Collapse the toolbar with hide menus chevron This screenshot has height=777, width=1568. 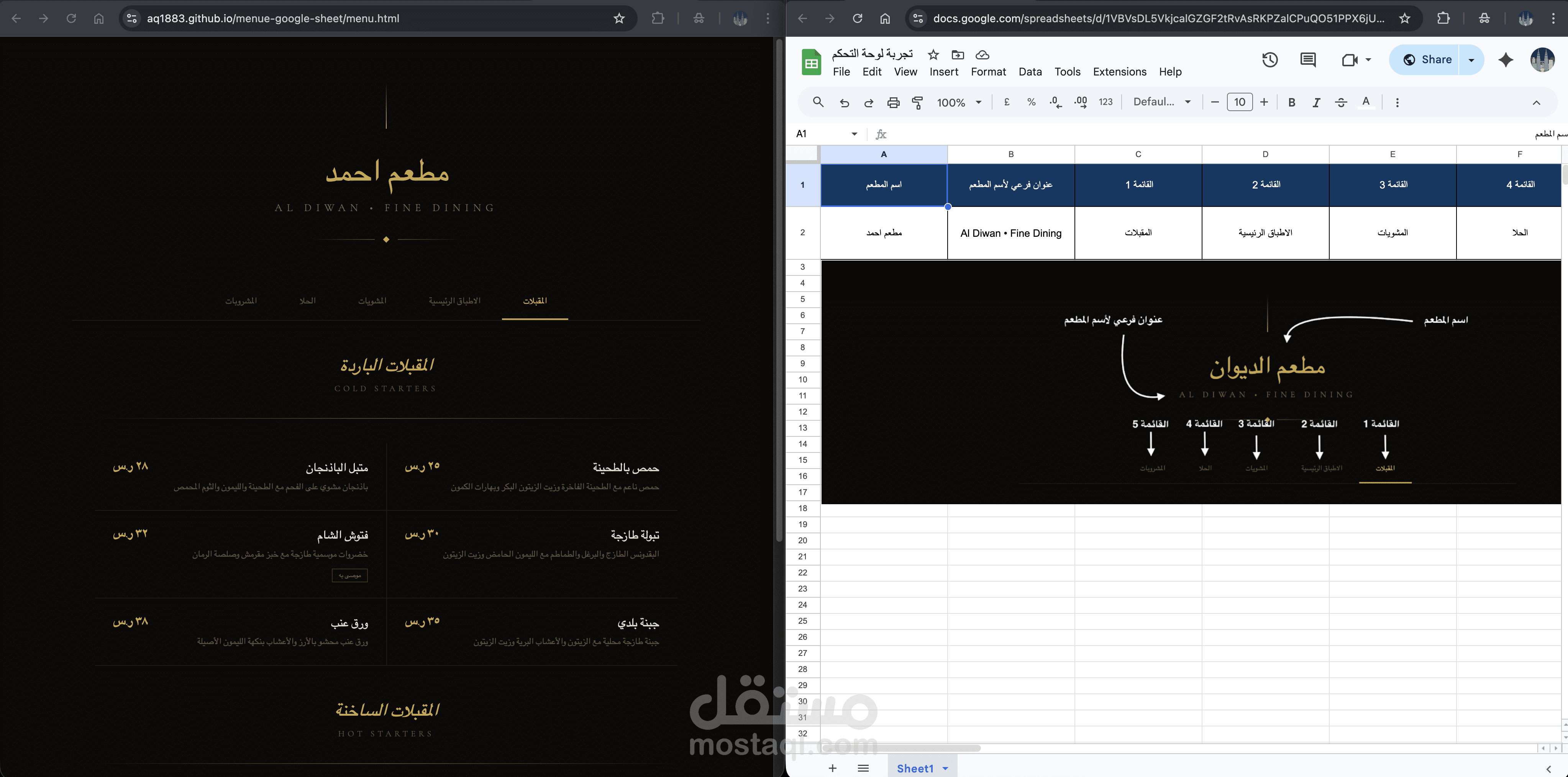pyautogui.click(x=1536, y=102)
